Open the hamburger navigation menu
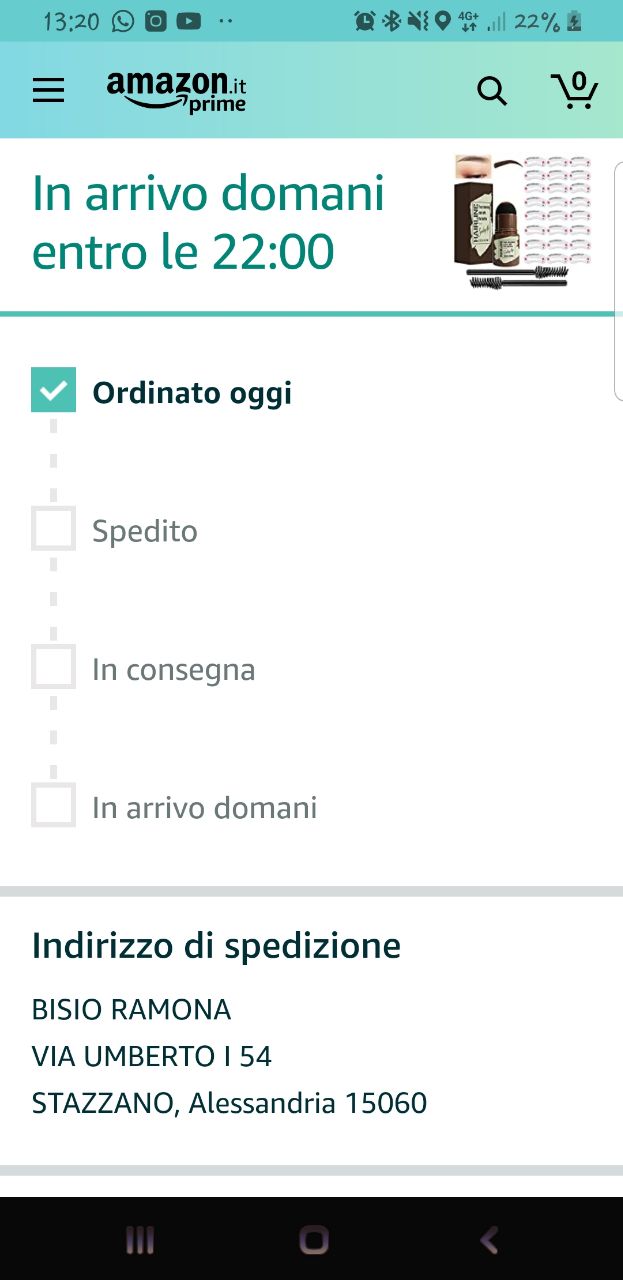This screenshot has height=1280, width=623. [x=48, y=91]
